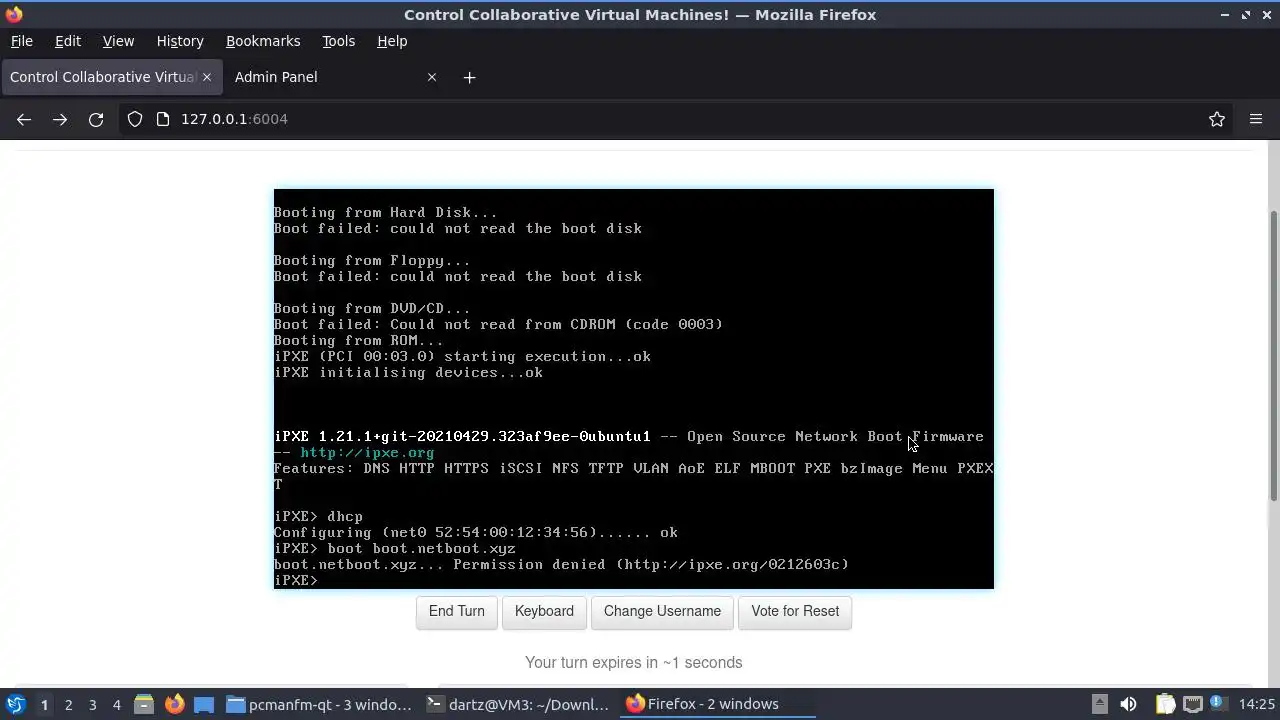Close the Admin Panel tab
1280x720 pixels.
point(432,77)
